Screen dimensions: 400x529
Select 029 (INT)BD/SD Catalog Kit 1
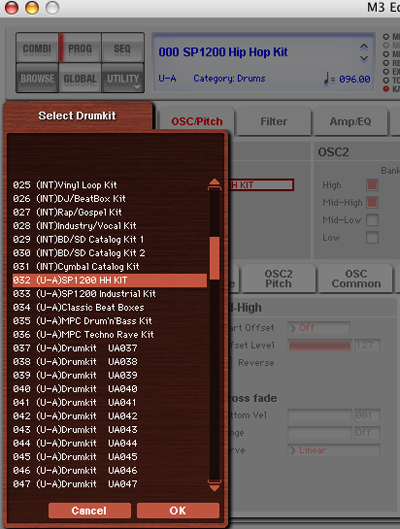pos(110,239)
